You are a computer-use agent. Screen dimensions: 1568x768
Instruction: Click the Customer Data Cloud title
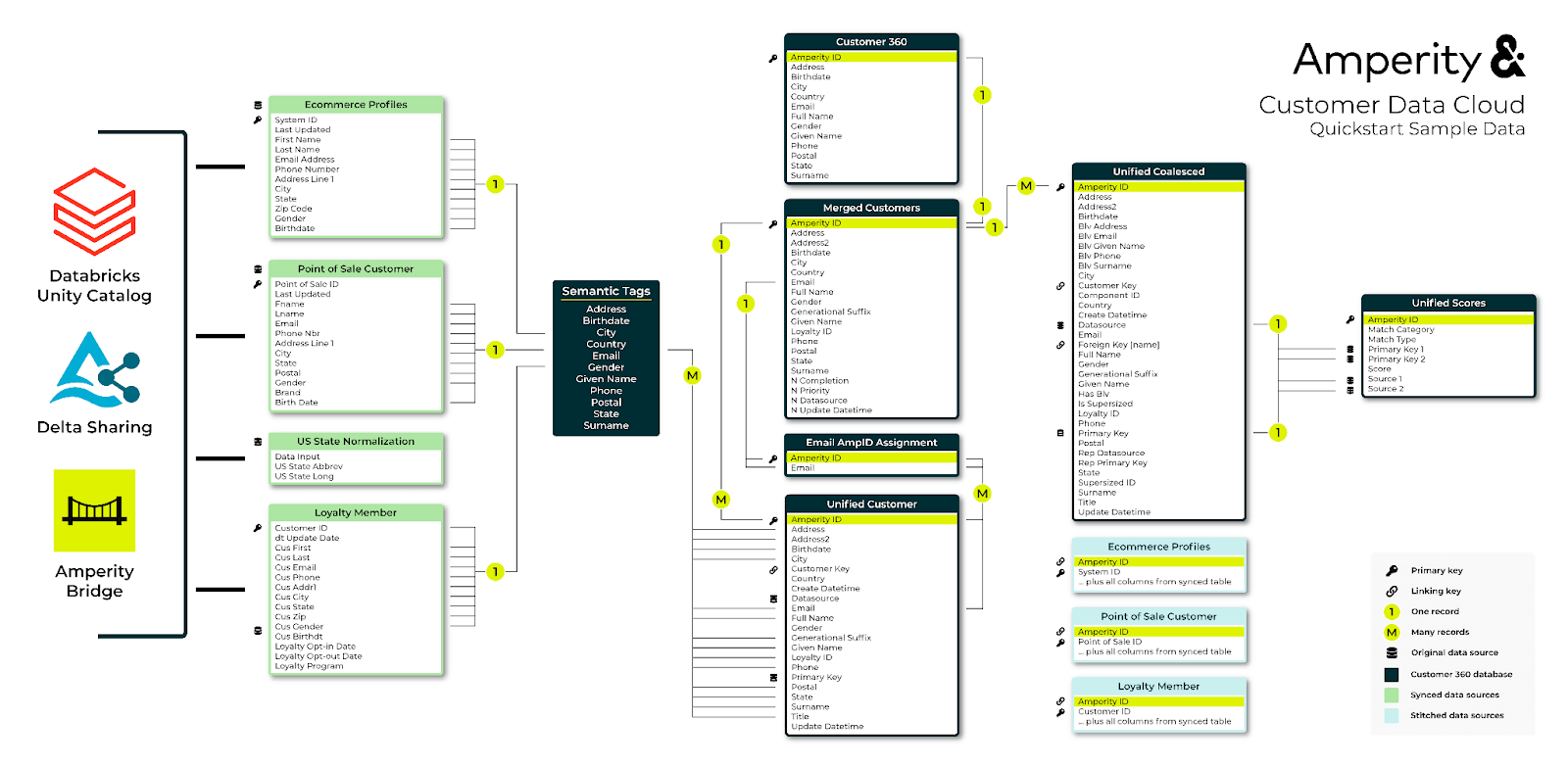(x=1392, y=105)
